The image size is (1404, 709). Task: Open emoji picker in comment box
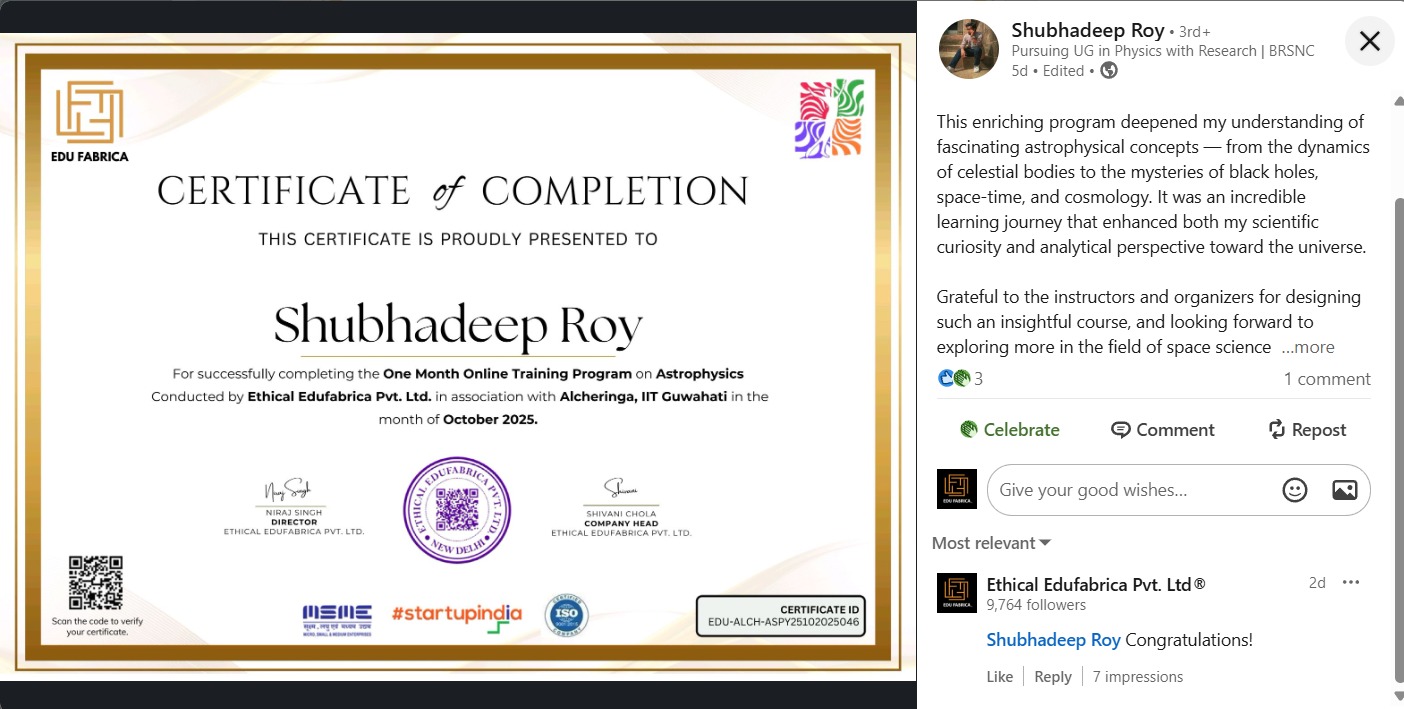(x=1295, y=490)
